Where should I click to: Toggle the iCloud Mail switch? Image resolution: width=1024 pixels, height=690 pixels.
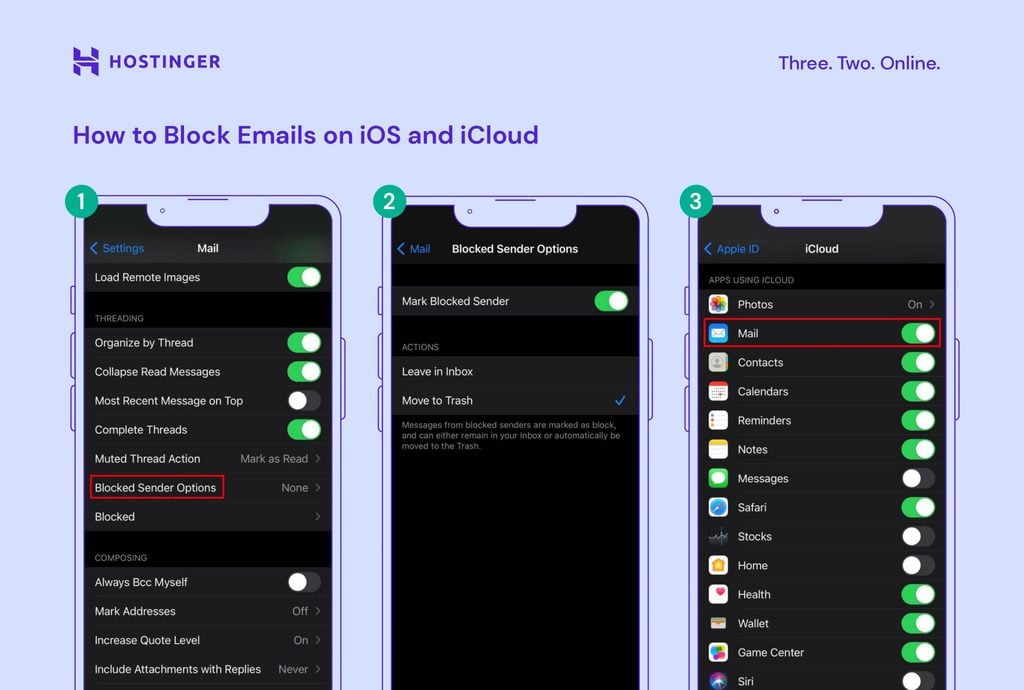click(x=918, y=333)
